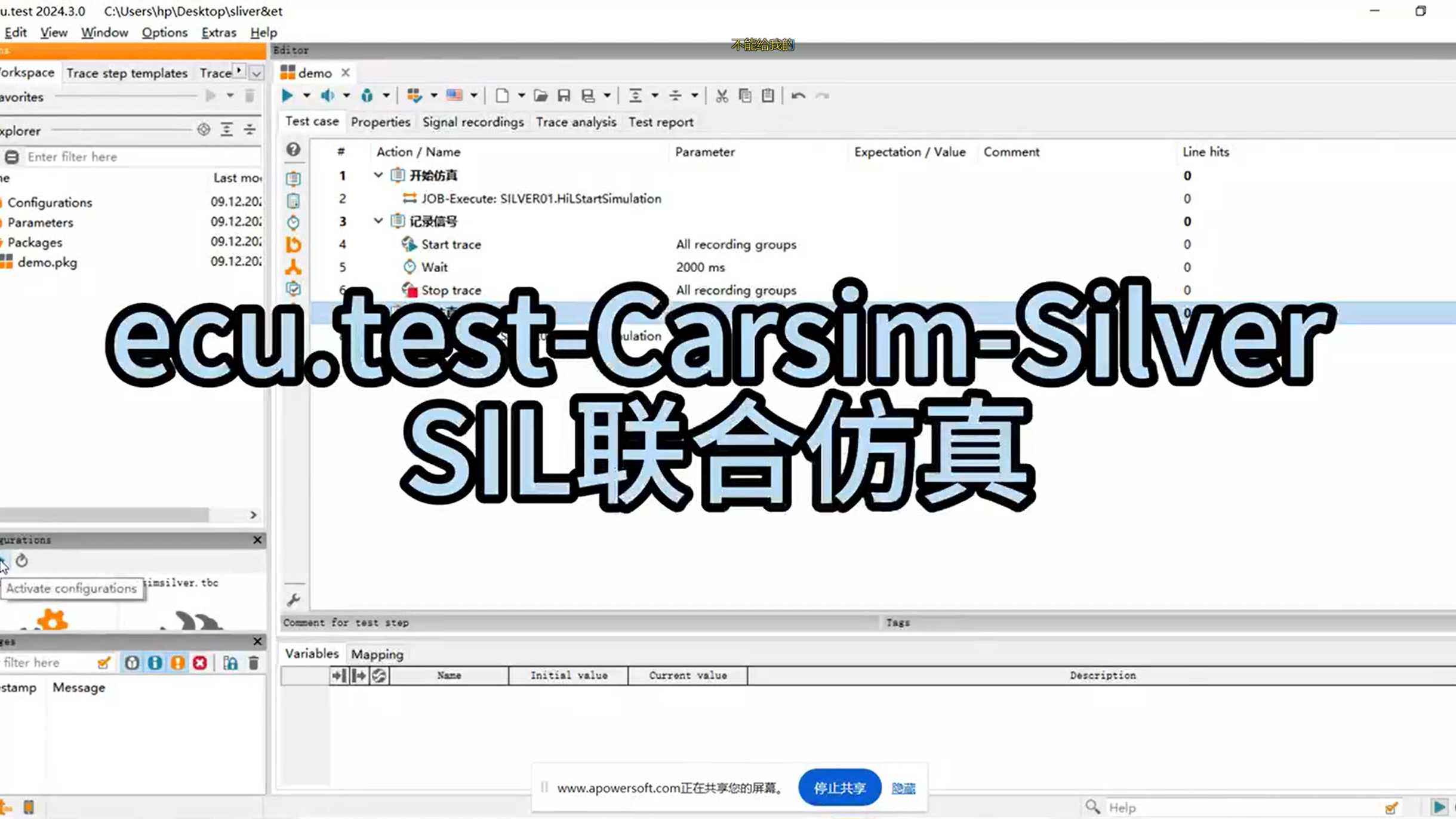
Task: Open the Edit menu
Action: click(16, 32)
